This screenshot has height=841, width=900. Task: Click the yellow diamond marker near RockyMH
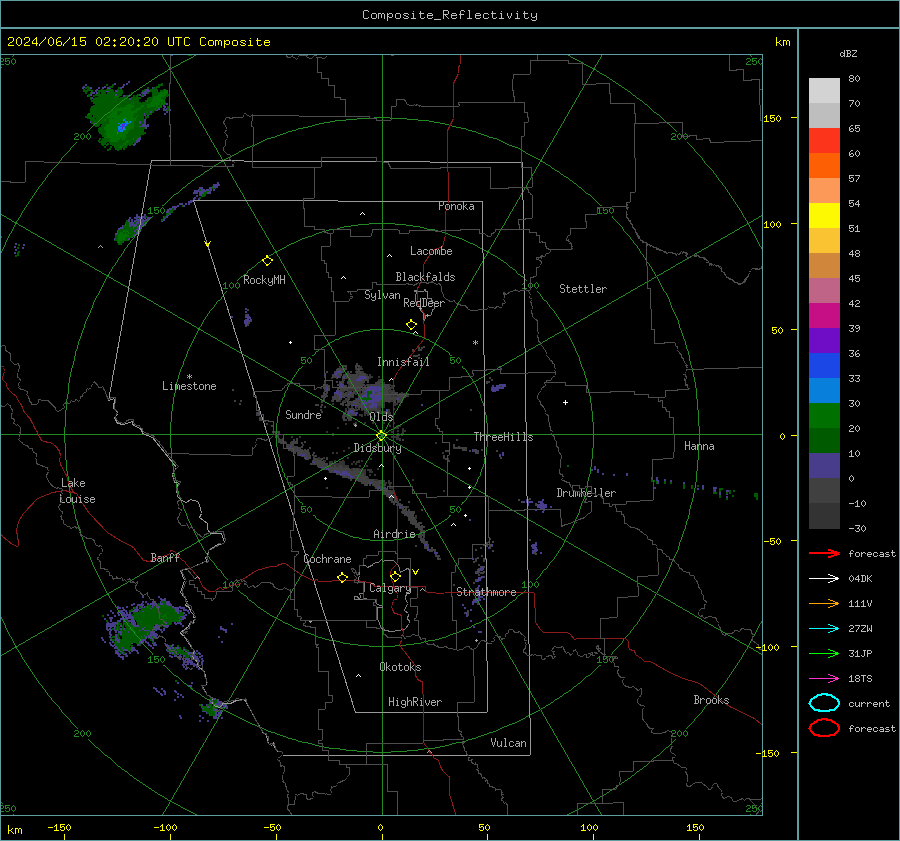click(267, 261)
